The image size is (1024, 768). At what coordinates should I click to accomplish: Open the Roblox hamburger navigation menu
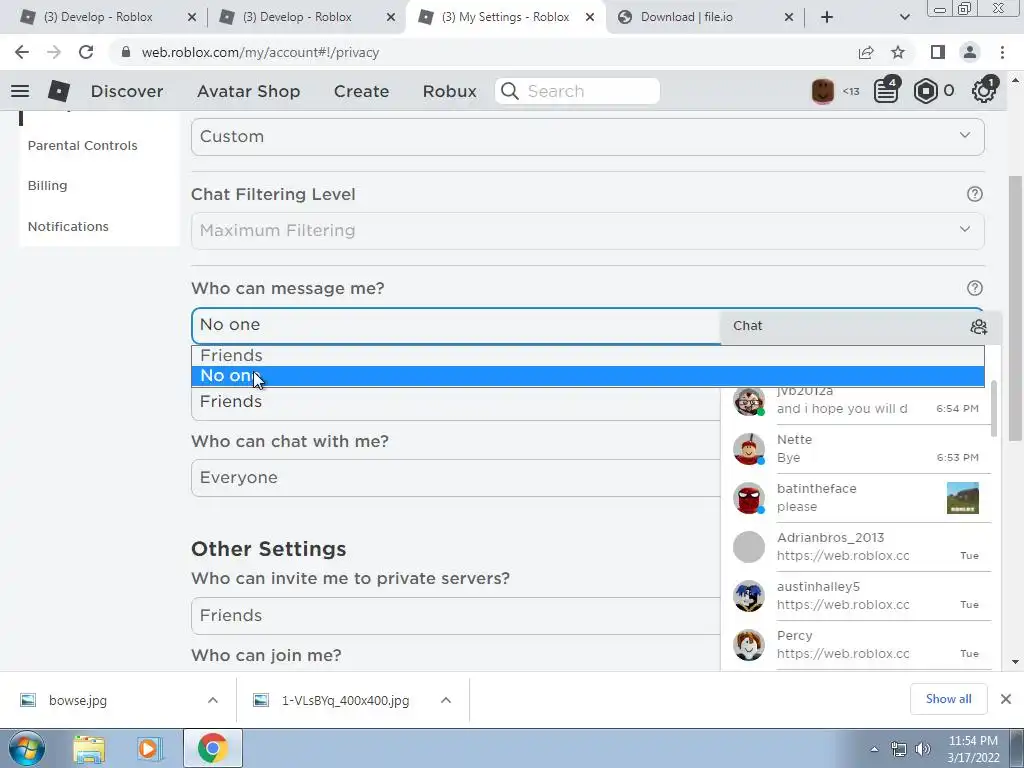pos(20,91)
